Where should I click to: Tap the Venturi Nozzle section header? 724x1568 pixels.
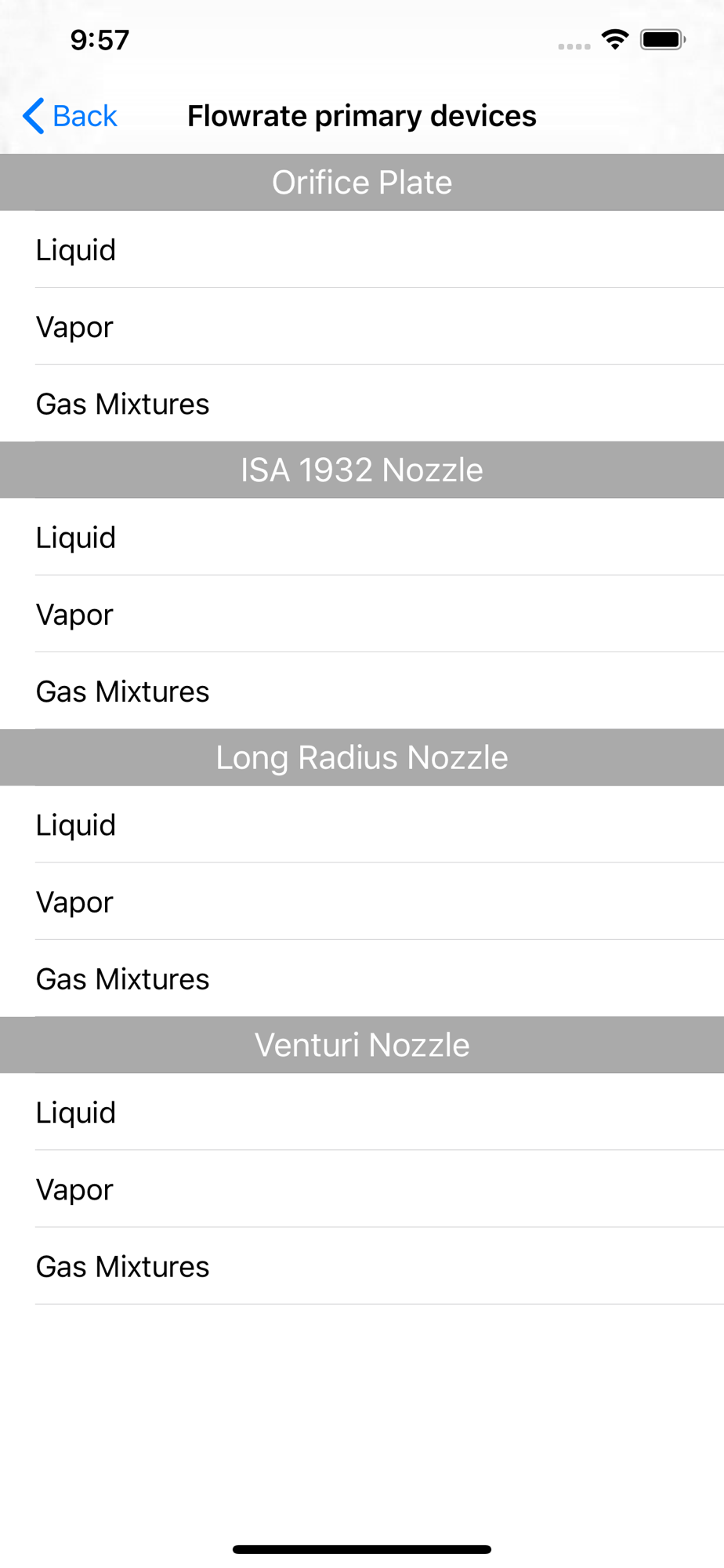point(362,1045)
